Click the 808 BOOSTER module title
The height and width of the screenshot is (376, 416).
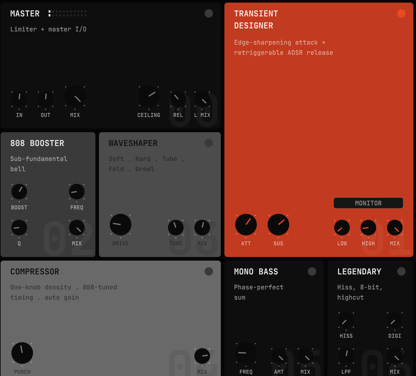pyautogui.click(x=37, y=143)
